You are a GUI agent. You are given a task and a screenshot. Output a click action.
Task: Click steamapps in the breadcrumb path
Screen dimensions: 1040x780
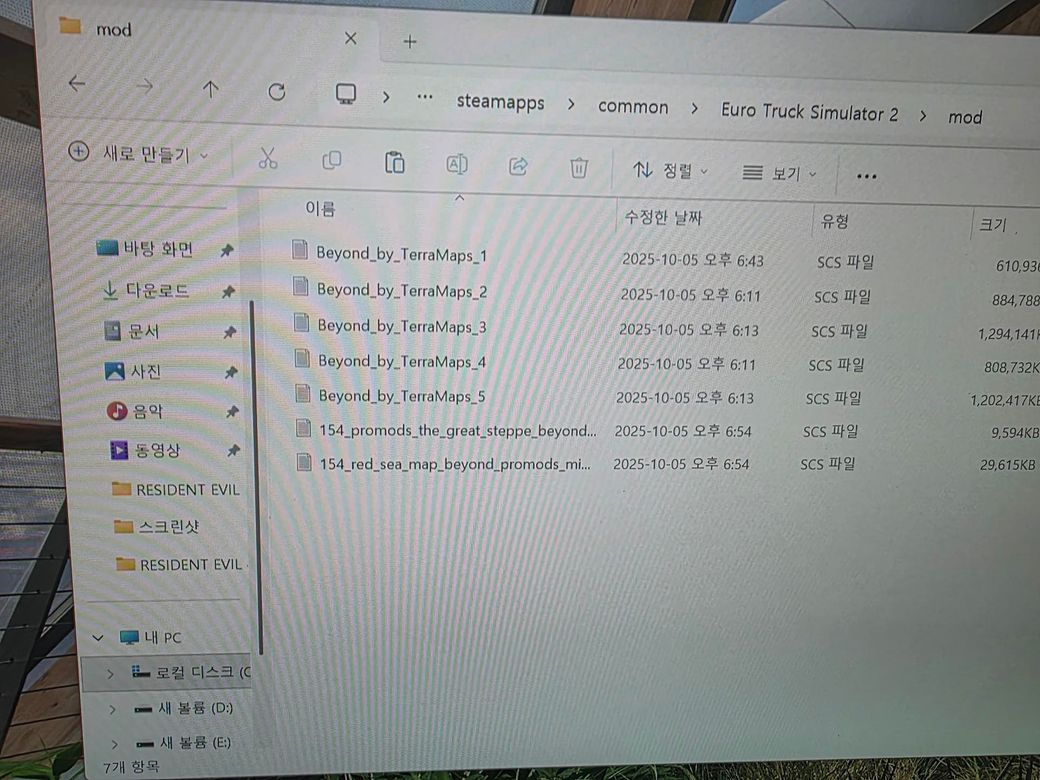pos(500,102)
